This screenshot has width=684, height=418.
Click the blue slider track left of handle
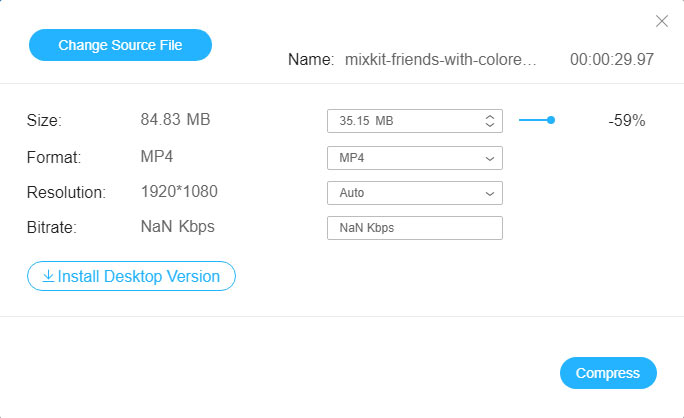(532, 120)
